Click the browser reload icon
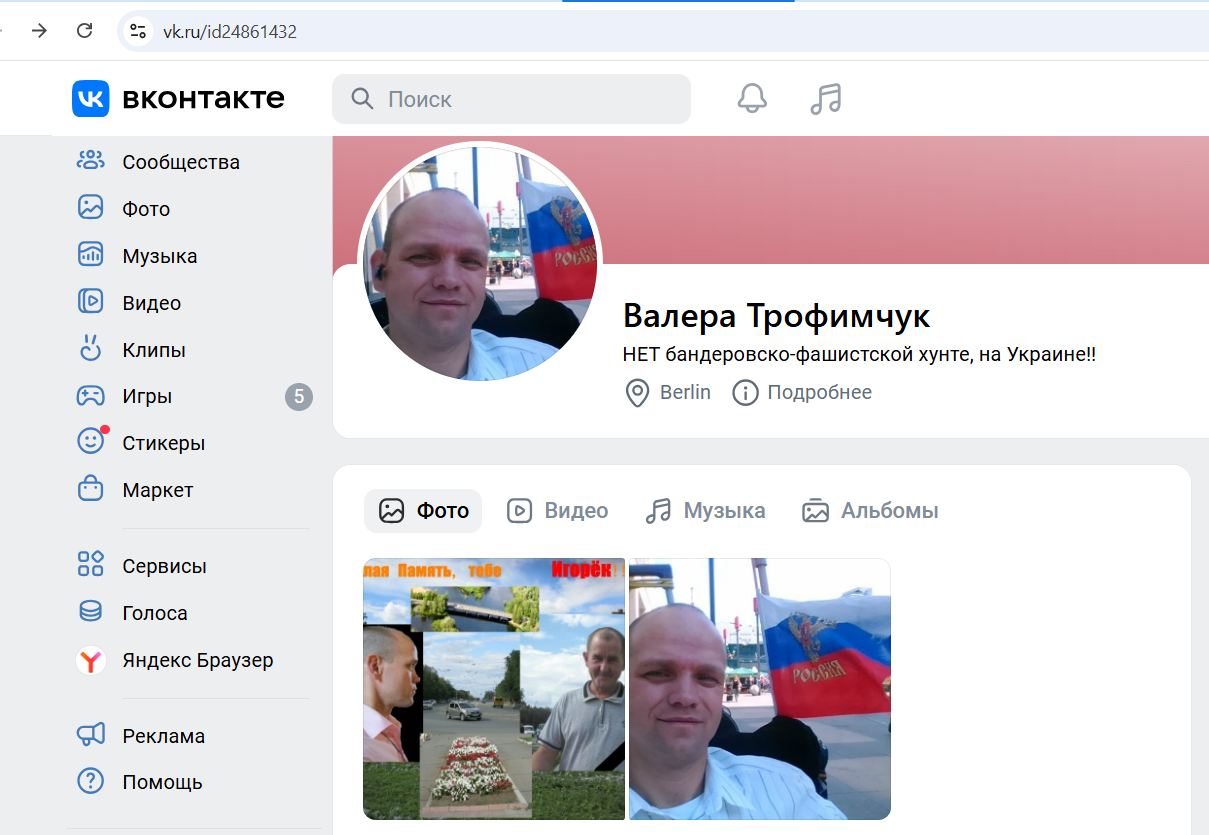This screenshot has width=1209, height=835. pos(85,31)
